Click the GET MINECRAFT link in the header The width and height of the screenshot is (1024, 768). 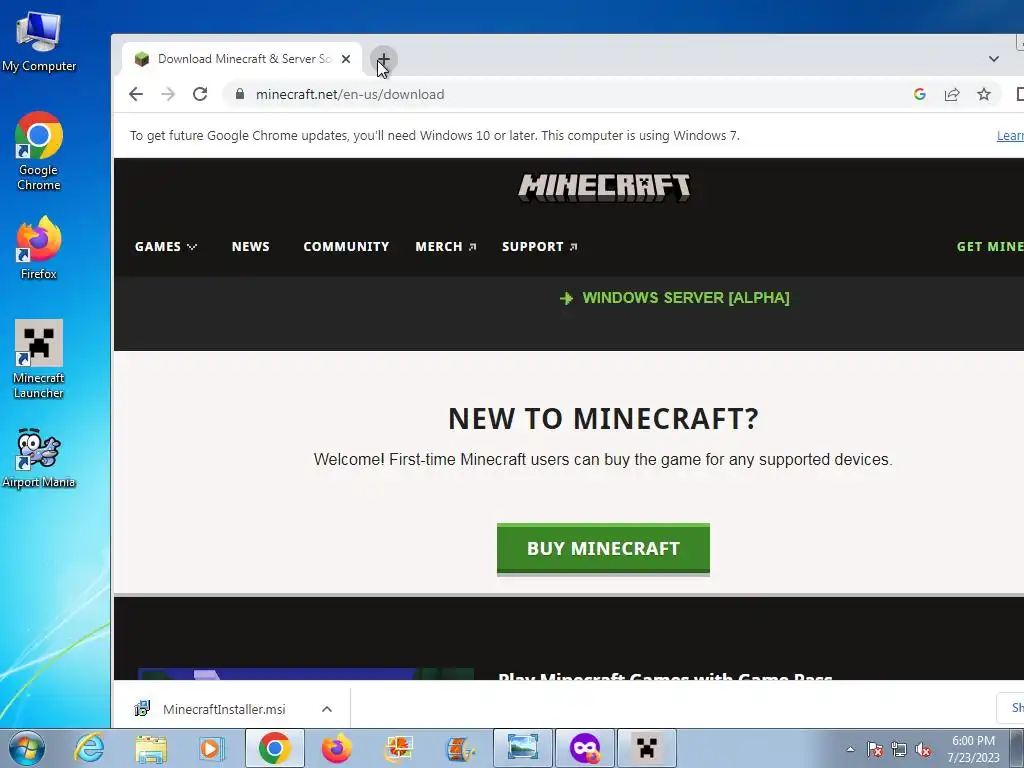pyautogui.click(x=990, y=246)
